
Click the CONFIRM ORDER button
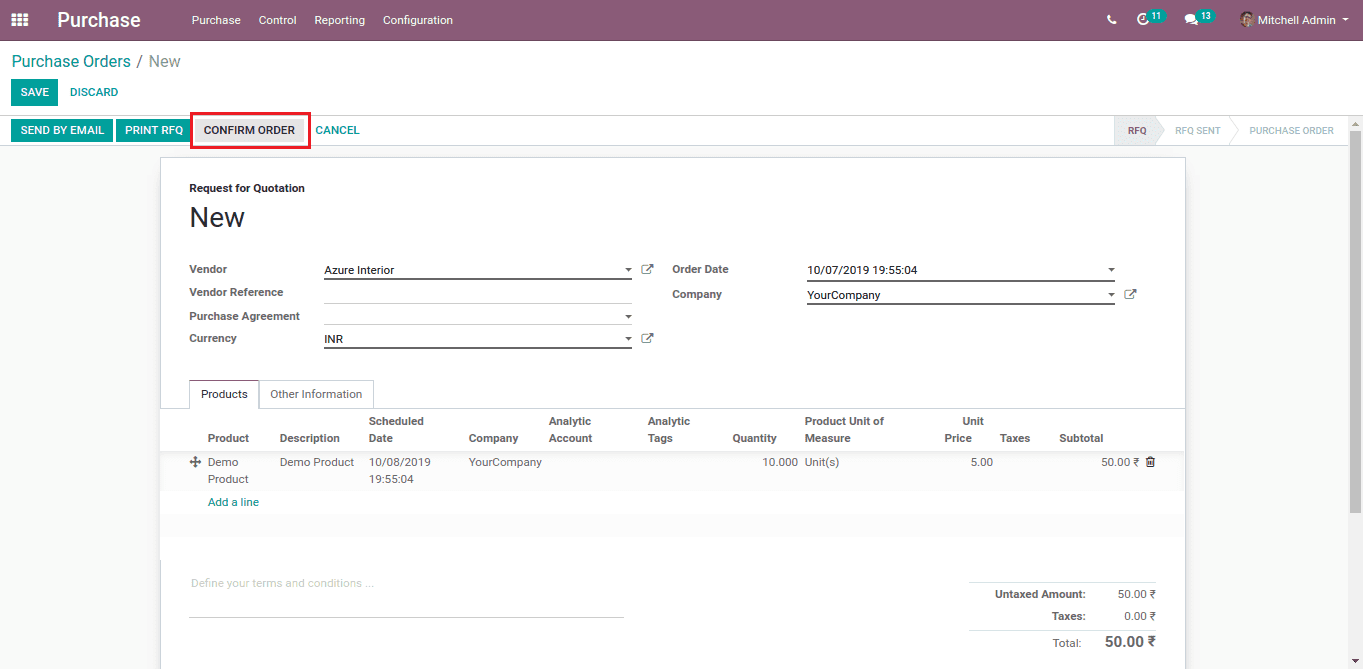249,130
